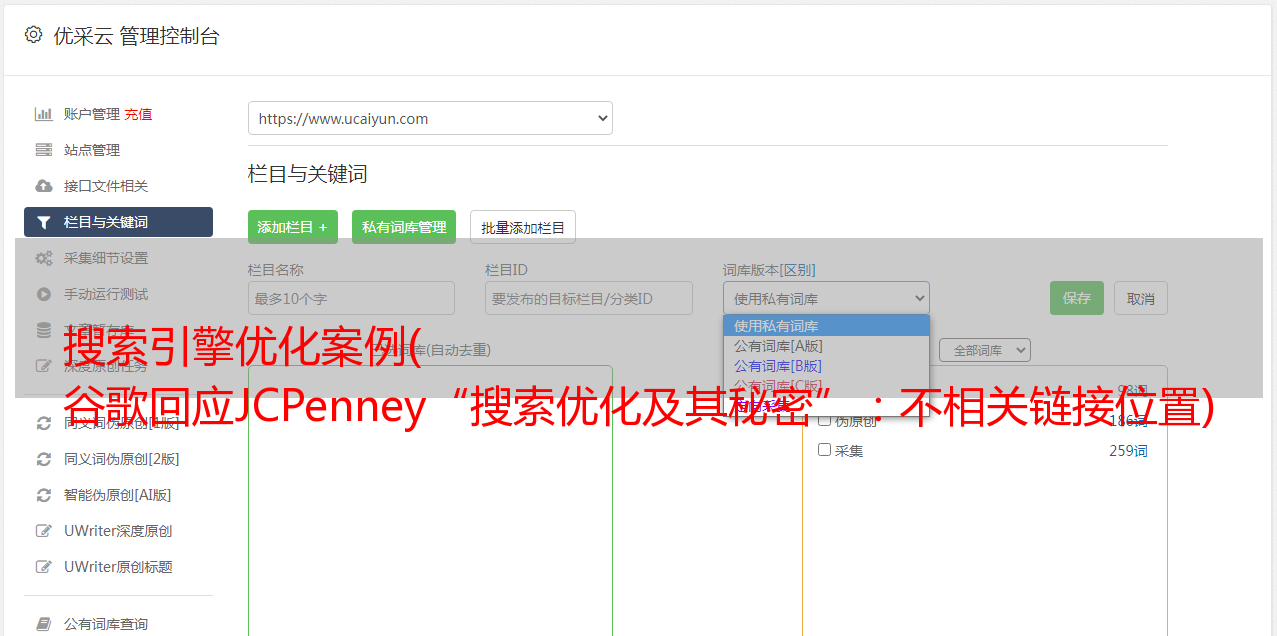The height and width of the screenshot is (636, 1277).
Task: Choose the highlighted 使用私有词库 option
Action: click(826, 326)
